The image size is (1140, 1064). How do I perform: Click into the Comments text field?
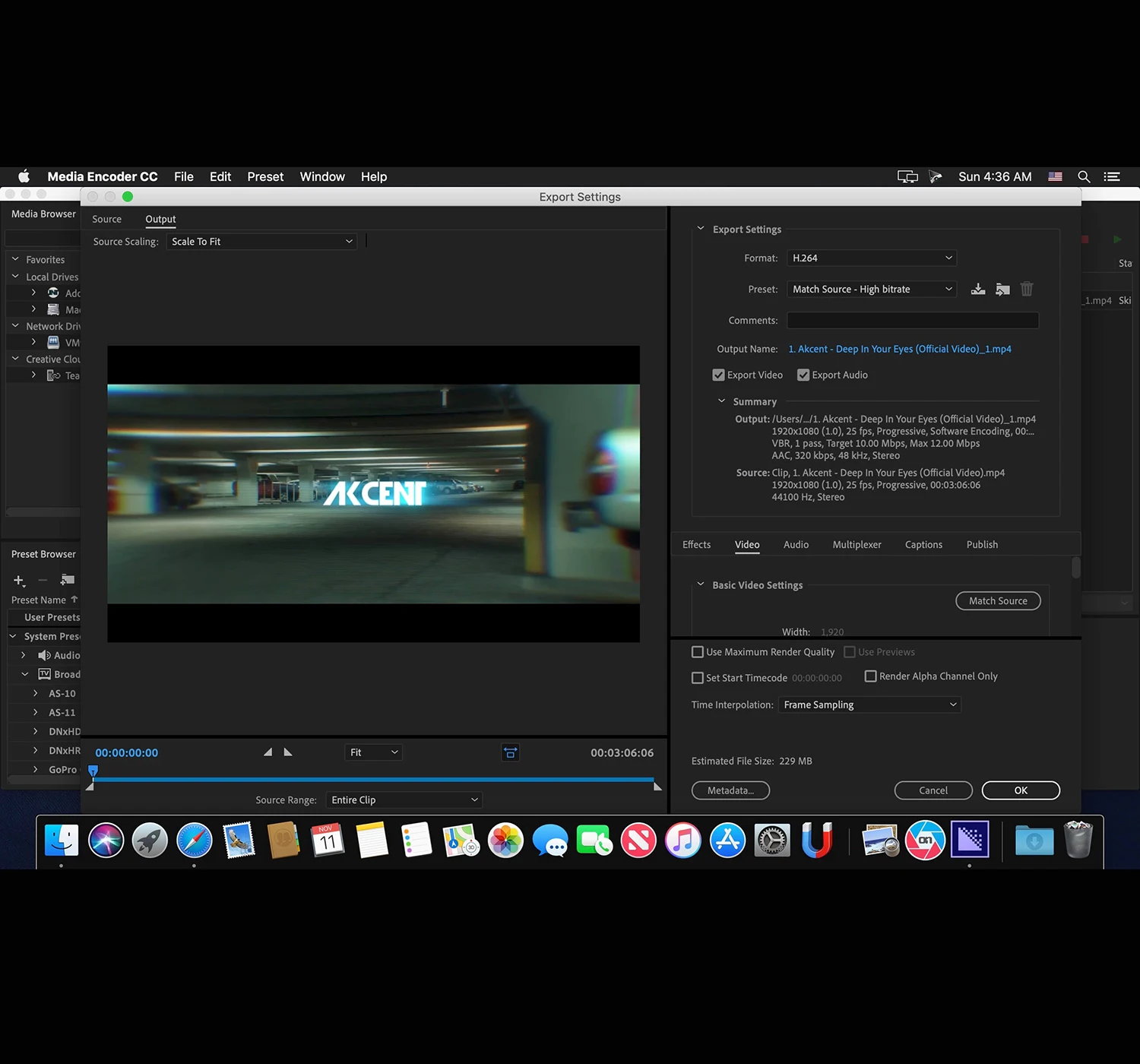(912, 321)
